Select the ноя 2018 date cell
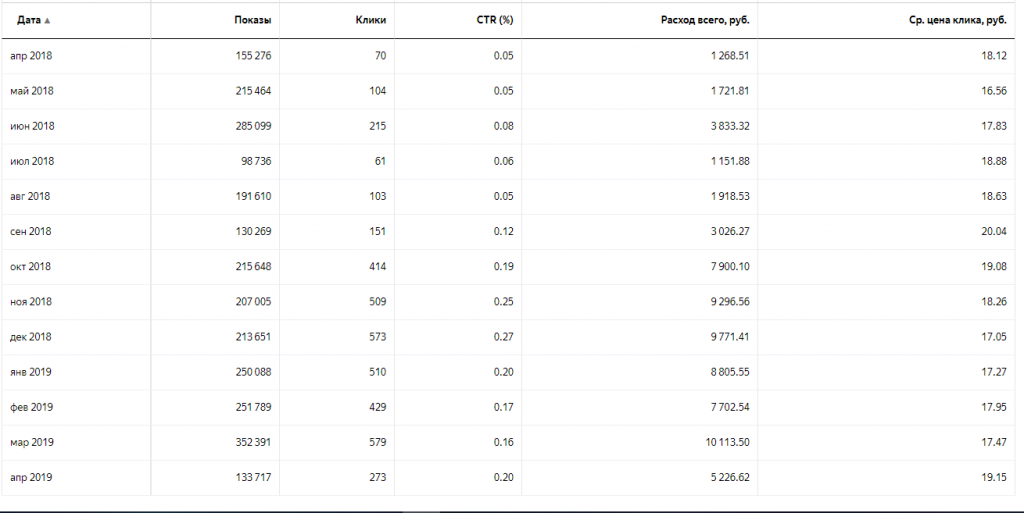Image resolution: width=1024 pixels, height=513 pixels. pos(30,301)
